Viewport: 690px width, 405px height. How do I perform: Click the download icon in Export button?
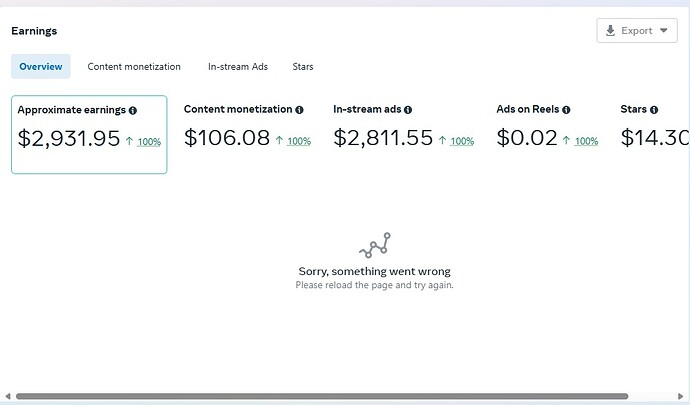pyautogui.click(x=610, y=30)
